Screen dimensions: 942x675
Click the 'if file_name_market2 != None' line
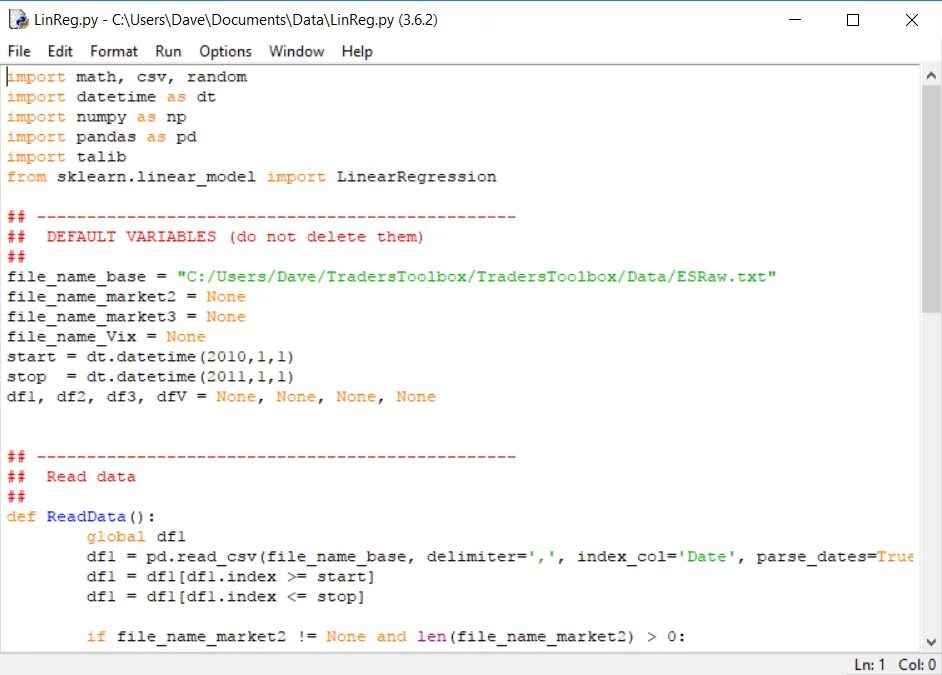click(x=386, y=637)
